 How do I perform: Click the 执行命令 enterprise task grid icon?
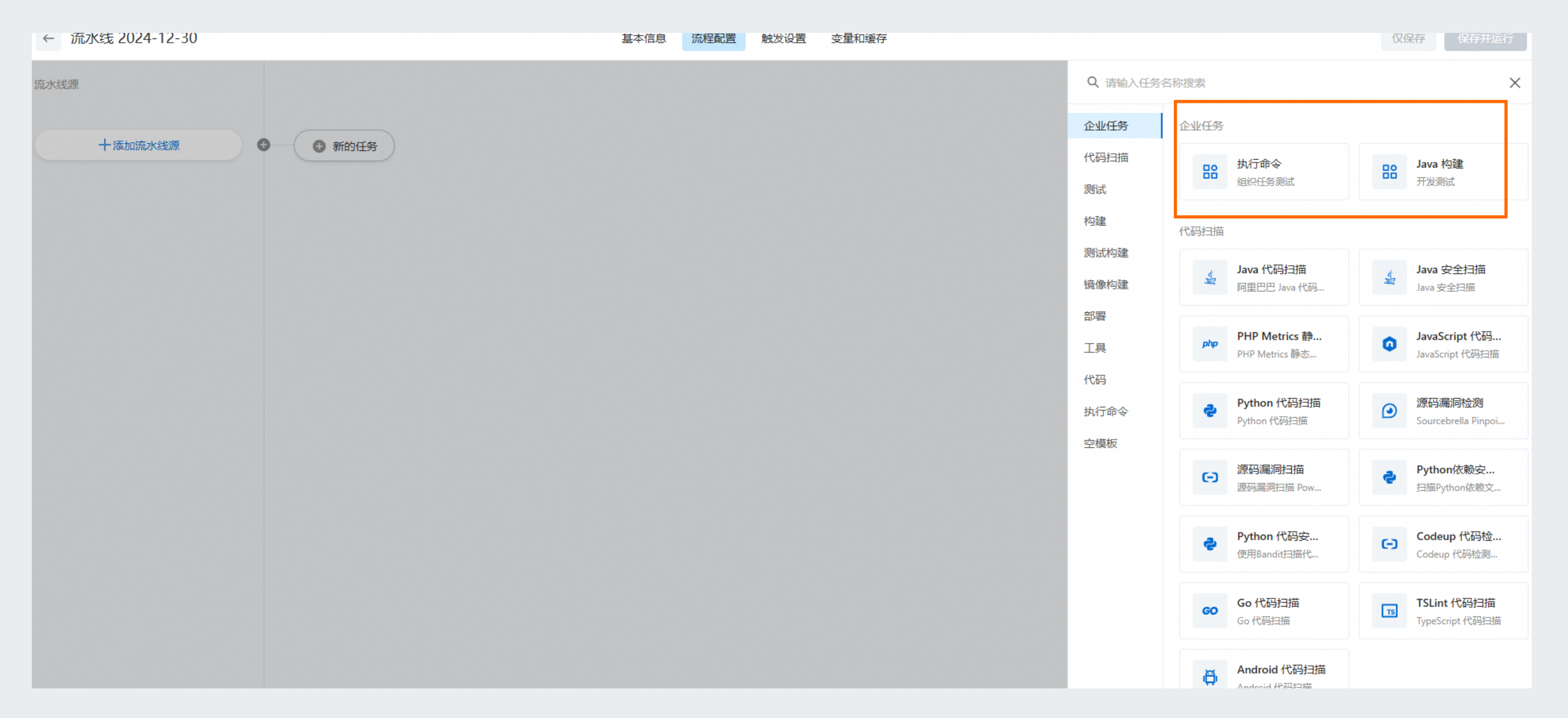(x=1210, y=172)
